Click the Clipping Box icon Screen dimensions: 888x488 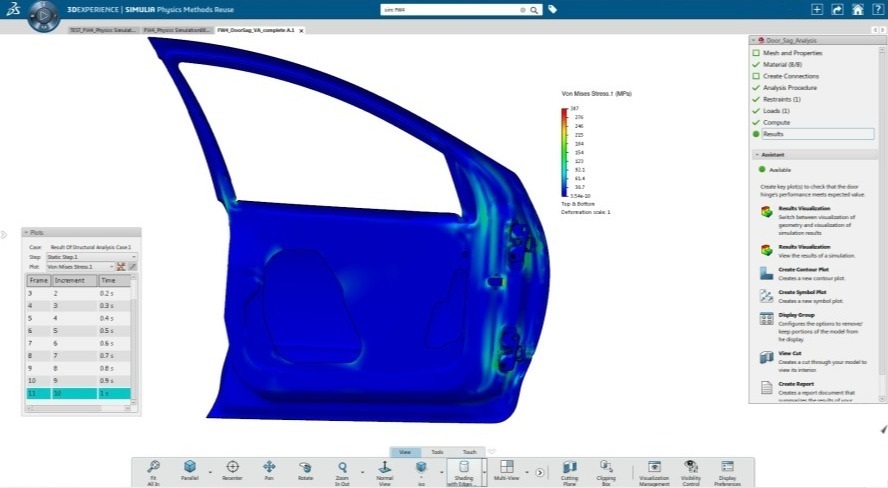[x=606, y=471]
